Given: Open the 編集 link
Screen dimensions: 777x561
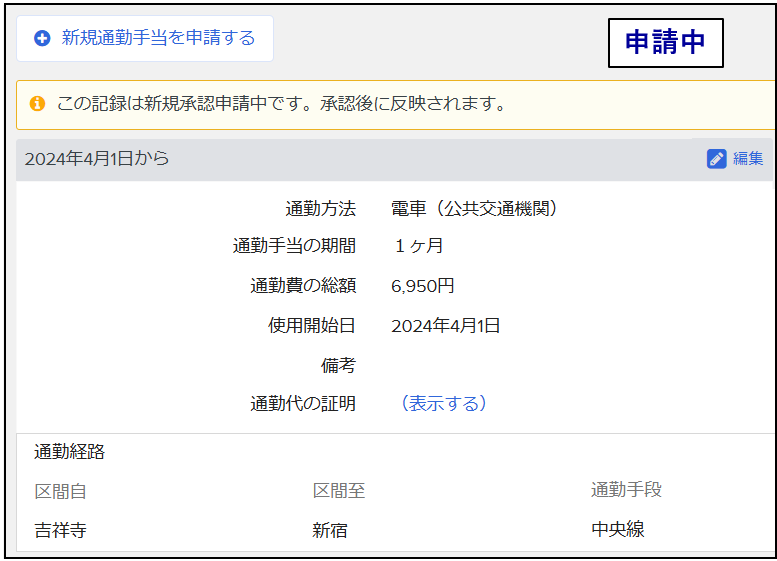Looking at the screenshot, I should click(748, 159).
